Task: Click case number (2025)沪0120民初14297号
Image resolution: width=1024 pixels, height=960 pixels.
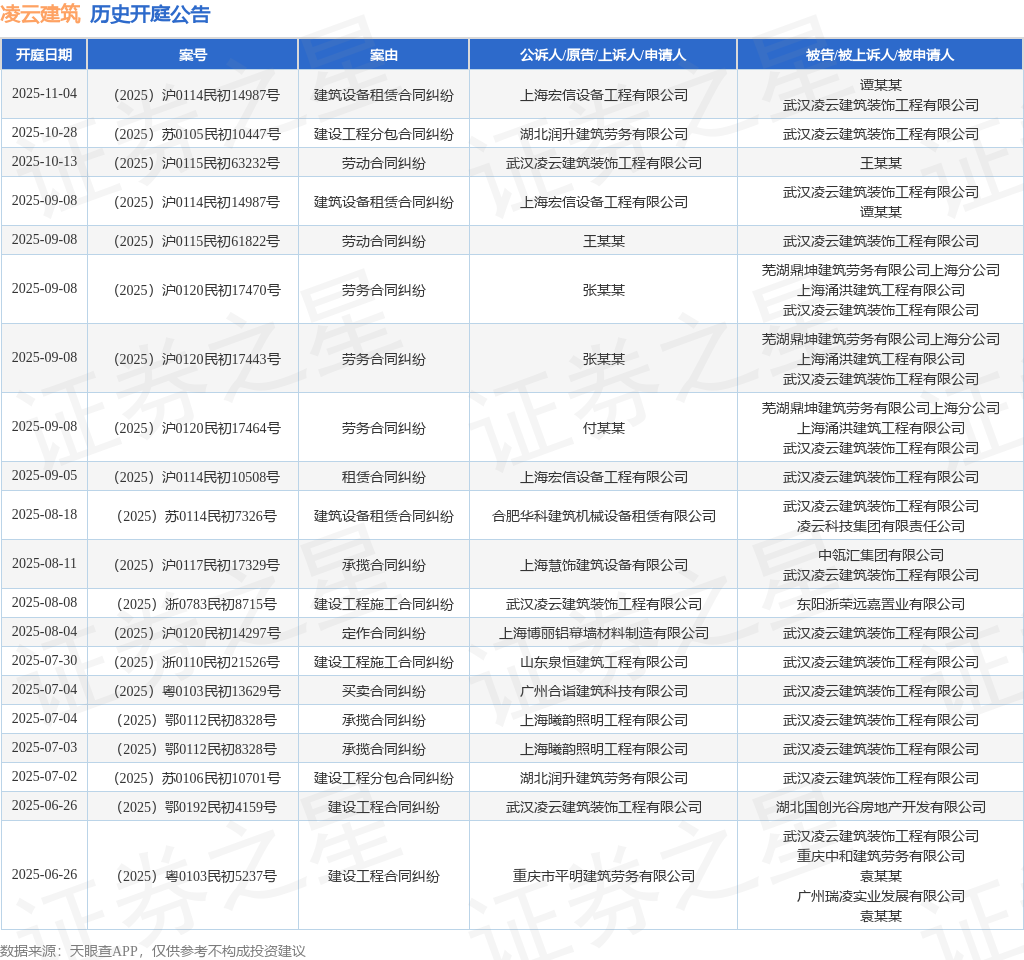Action: coord(197,633)
